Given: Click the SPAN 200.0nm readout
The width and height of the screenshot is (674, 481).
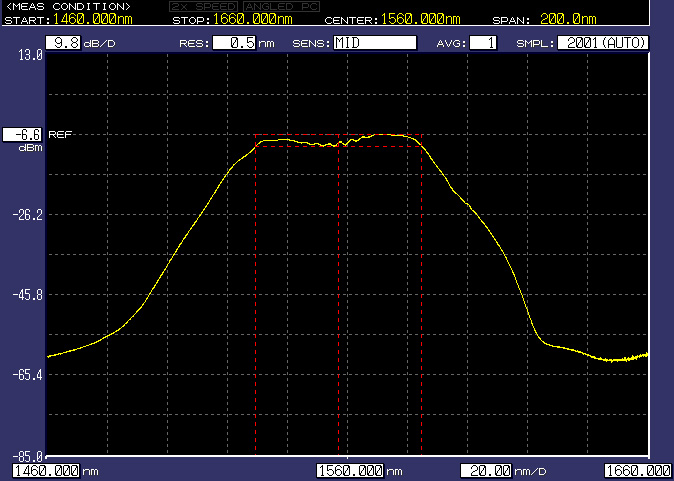Looking at the screenshot, I should [x=545, y=19].
